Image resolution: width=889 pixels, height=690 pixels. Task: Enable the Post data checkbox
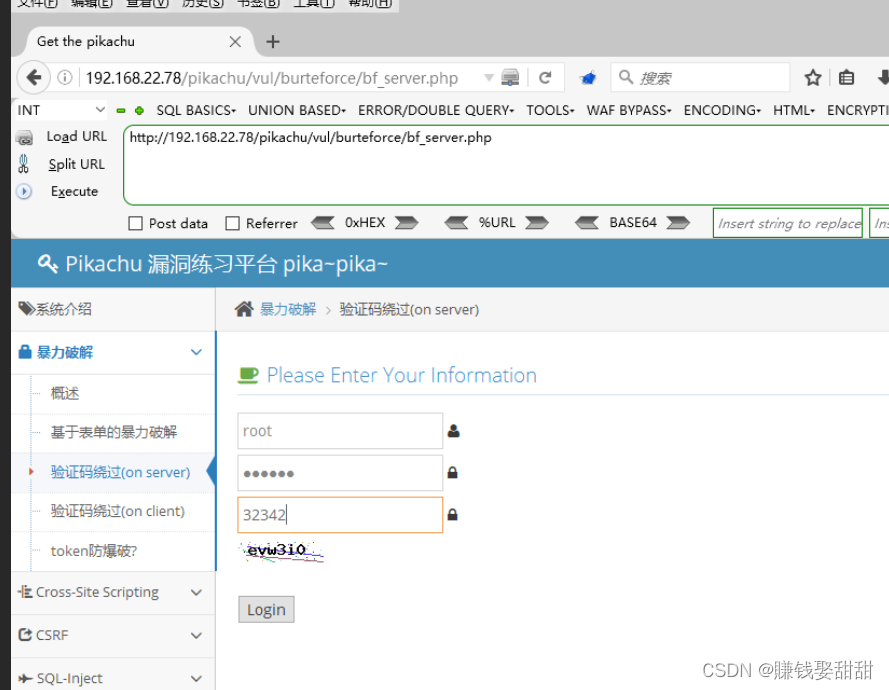point(136,223)
